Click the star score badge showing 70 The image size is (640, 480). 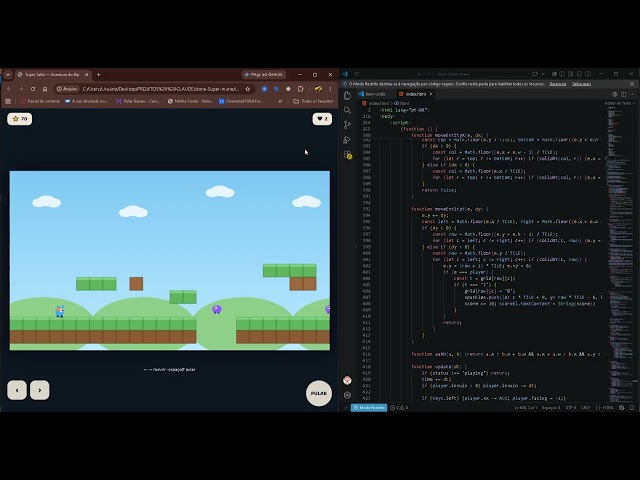pos(20,119)
